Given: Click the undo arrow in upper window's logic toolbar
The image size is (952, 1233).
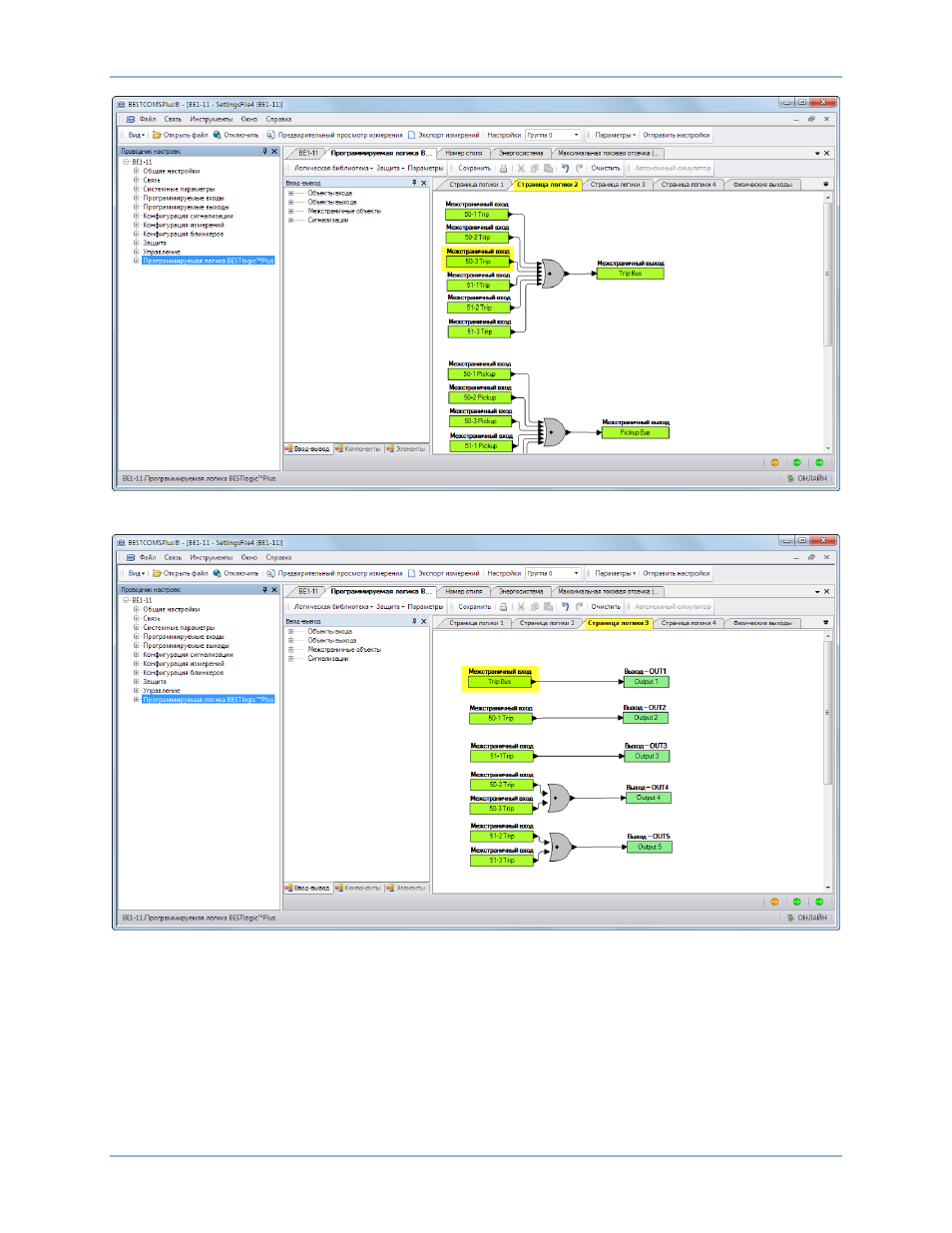Looking at the screenshot, I should [565, 169].
